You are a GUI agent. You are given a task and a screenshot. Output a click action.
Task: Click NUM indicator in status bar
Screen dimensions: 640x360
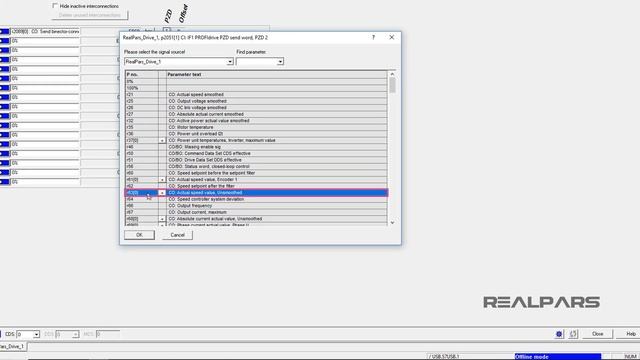631,357
